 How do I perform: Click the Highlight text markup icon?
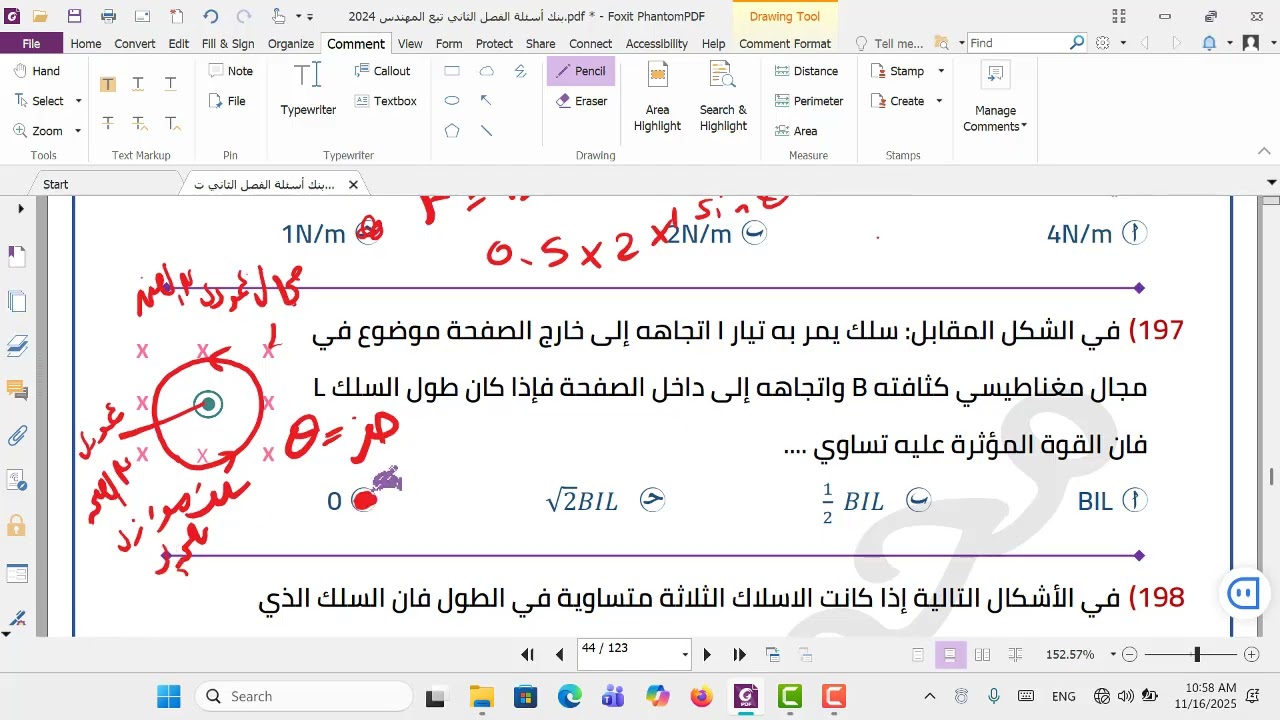107,84
